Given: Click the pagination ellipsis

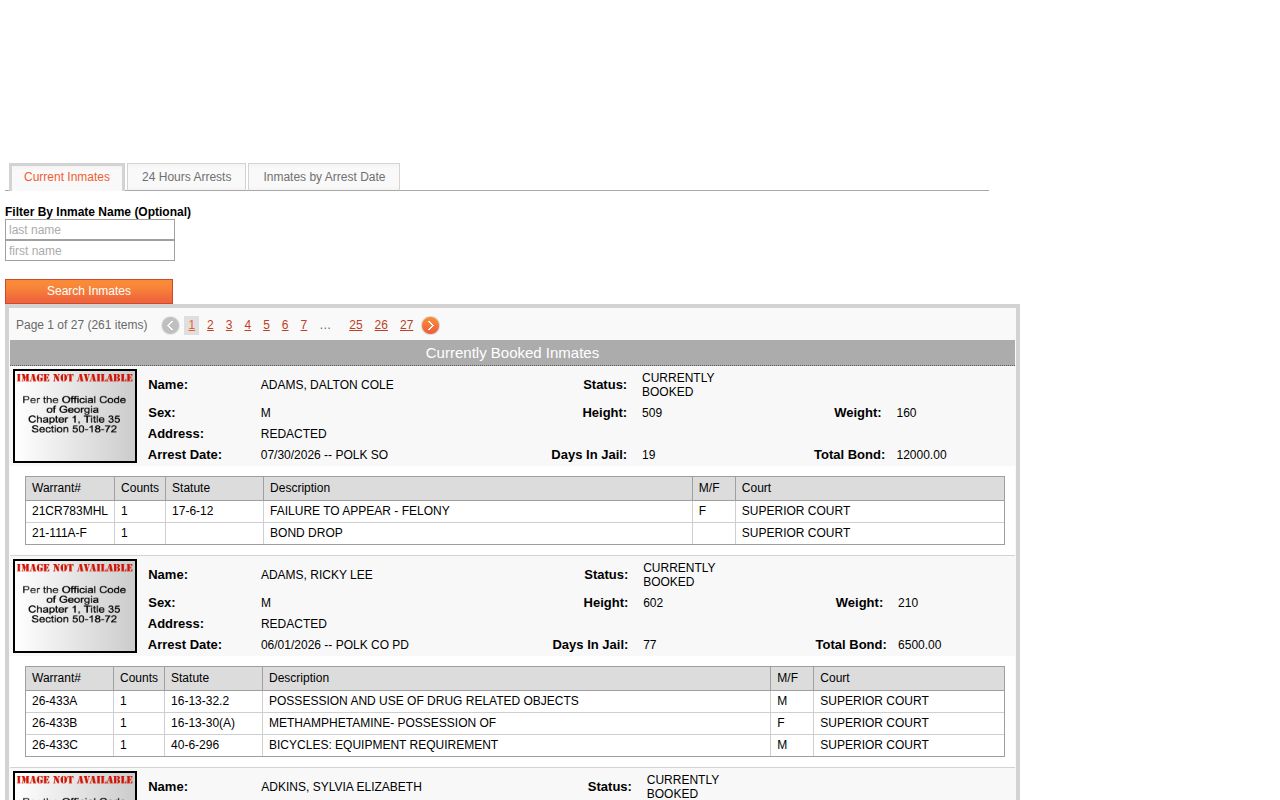Looking at the screenshot, I should pyautogui.click(x=325, y=325).
